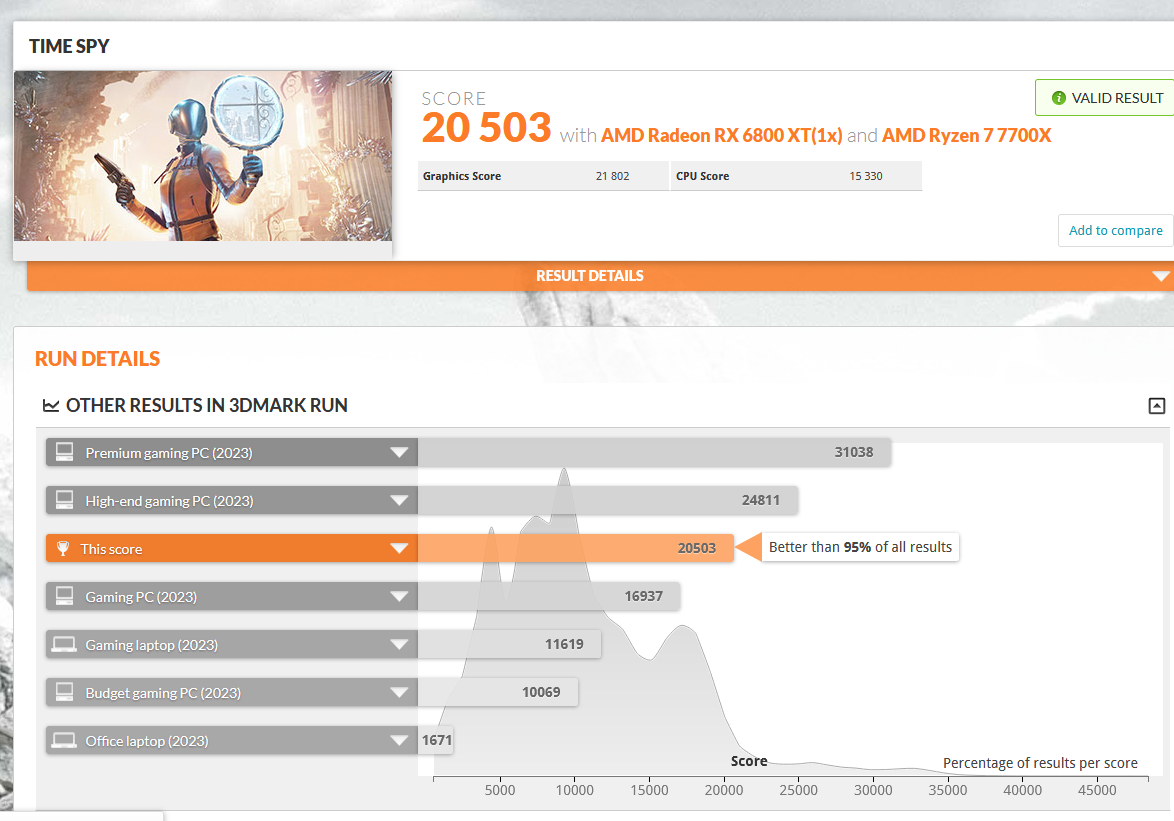Click the large 20 503 score number
1174x821 pixels.
[487, 127]
